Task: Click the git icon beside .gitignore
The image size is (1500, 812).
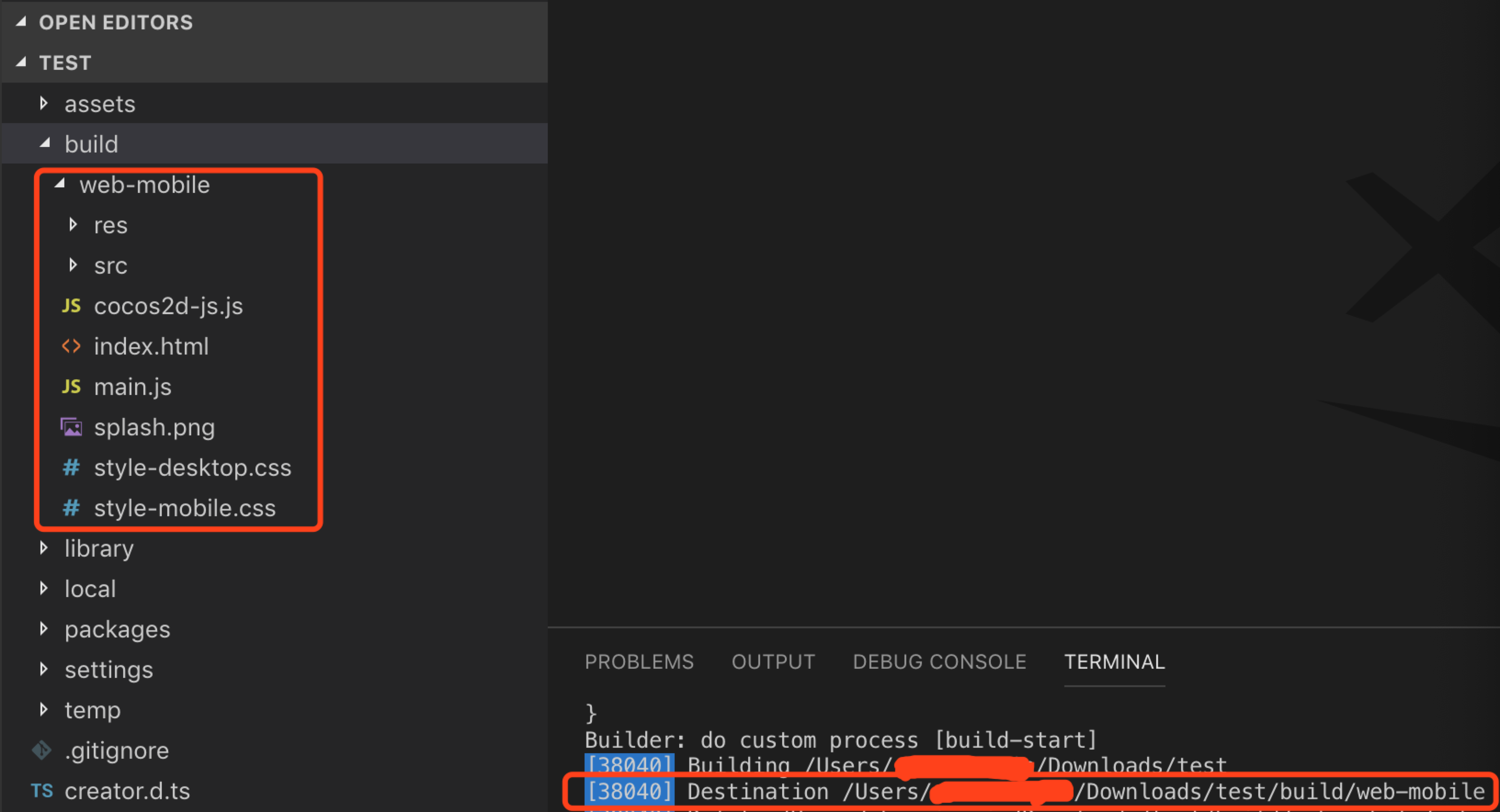Action: (42, 750)
